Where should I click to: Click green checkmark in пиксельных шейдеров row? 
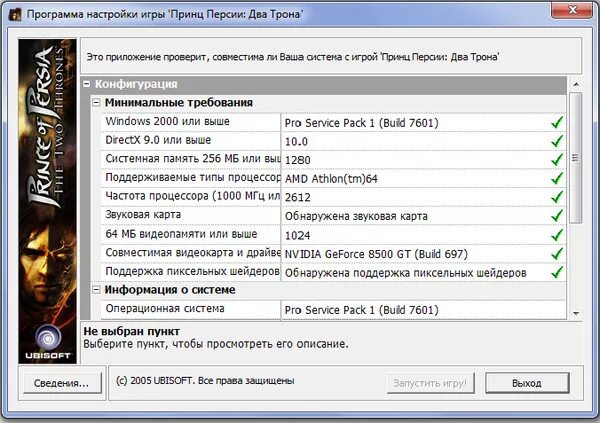click(x=557, y=272)
